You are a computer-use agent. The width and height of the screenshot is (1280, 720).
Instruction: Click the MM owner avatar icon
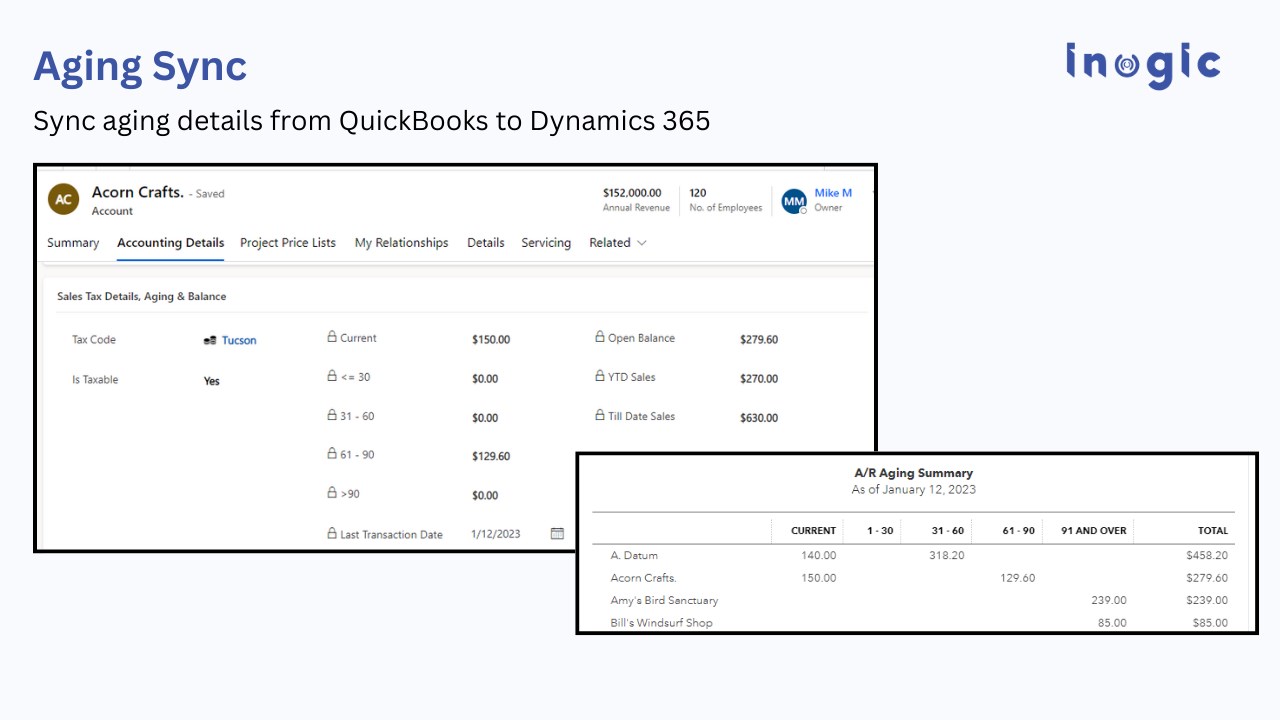794,201
